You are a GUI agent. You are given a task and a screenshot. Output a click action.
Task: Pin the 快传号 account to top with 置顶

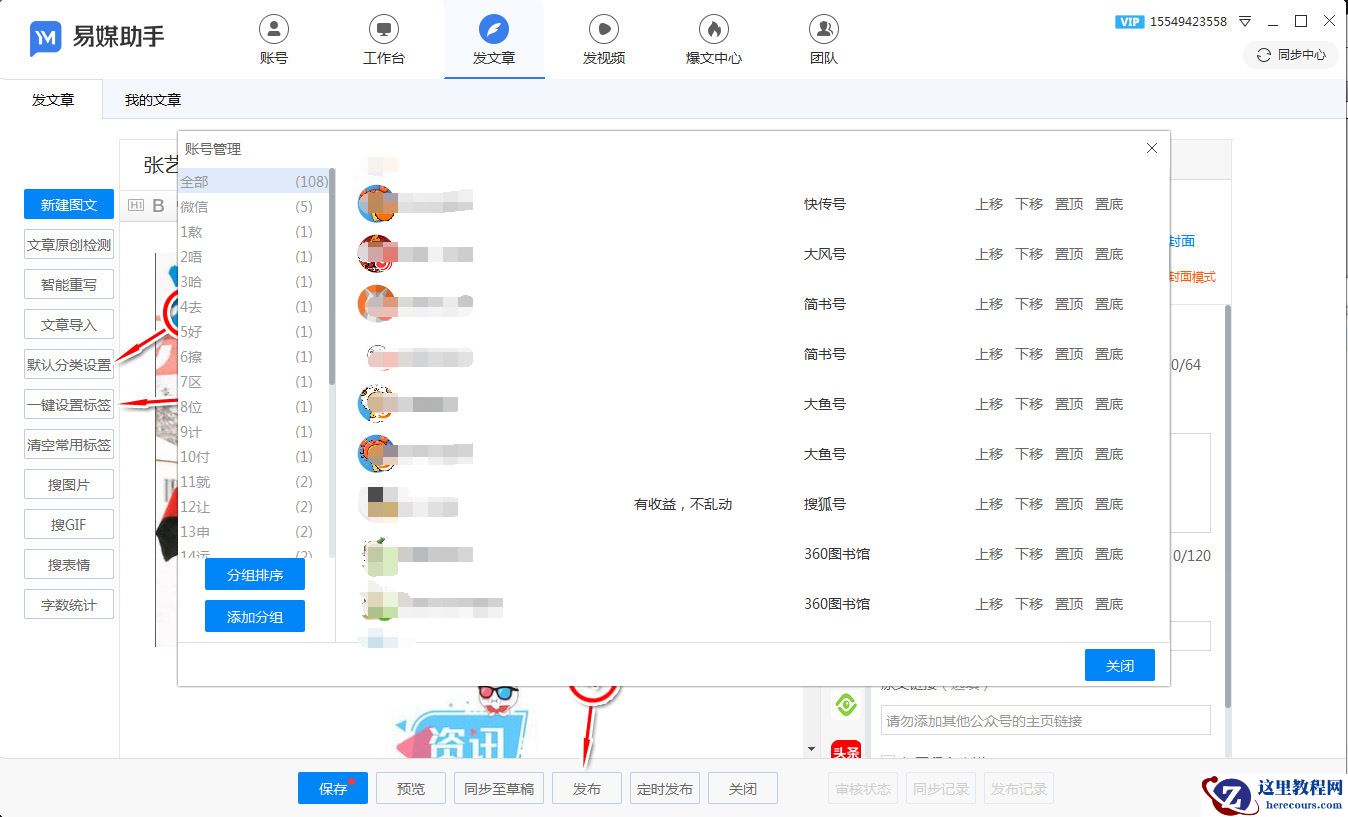1069,204
